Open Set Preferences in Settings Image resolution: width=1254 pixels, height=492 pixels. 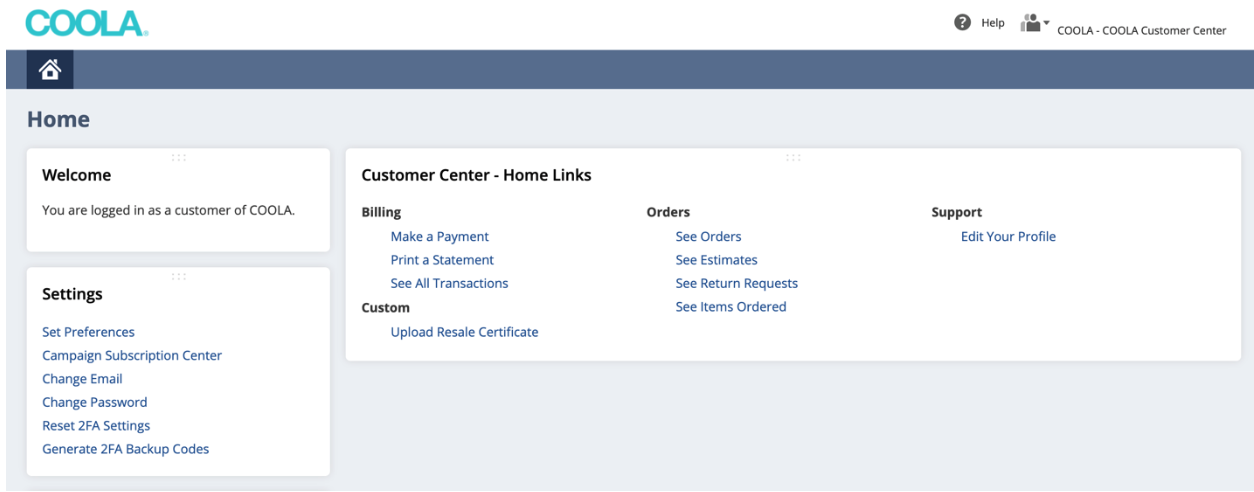pyautogui.click(x=88, y=332)
